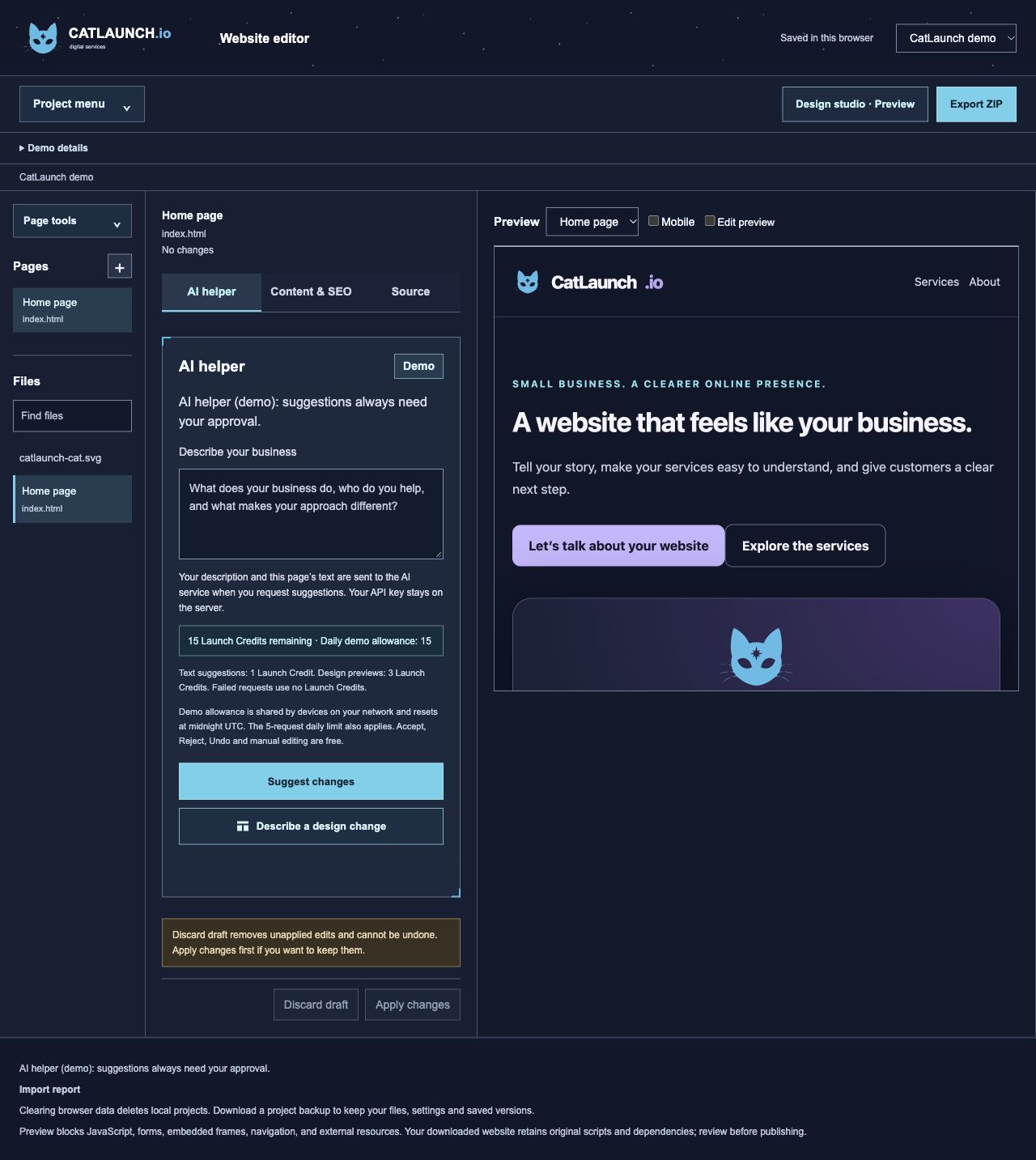Expand the Demo details disclosure
This screenshot has width=1036, height=1160.
pyautogui.click(x=53, y=148)
